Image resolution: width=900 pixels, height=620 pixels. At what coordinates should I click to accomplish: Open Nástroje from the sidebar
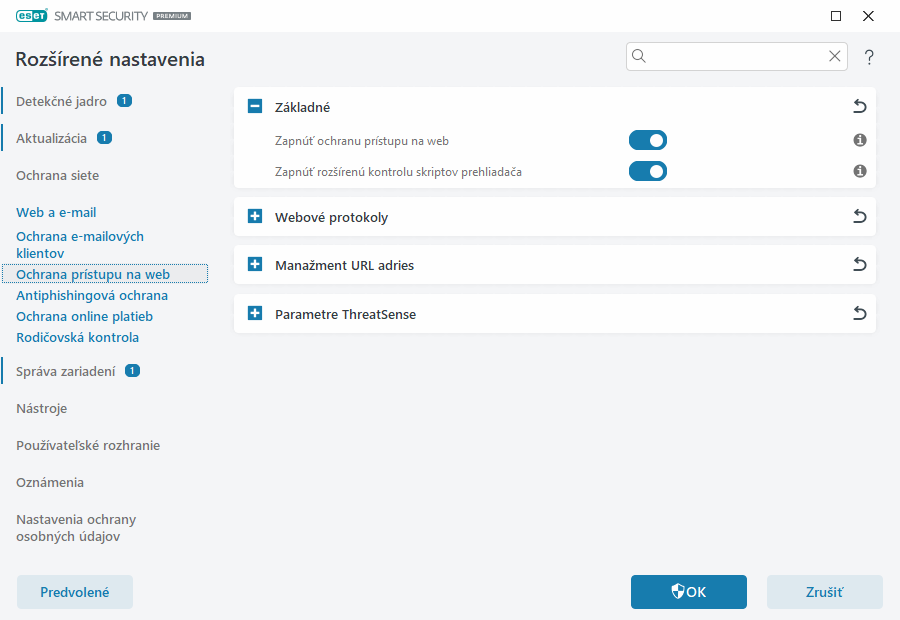(42, 408)
